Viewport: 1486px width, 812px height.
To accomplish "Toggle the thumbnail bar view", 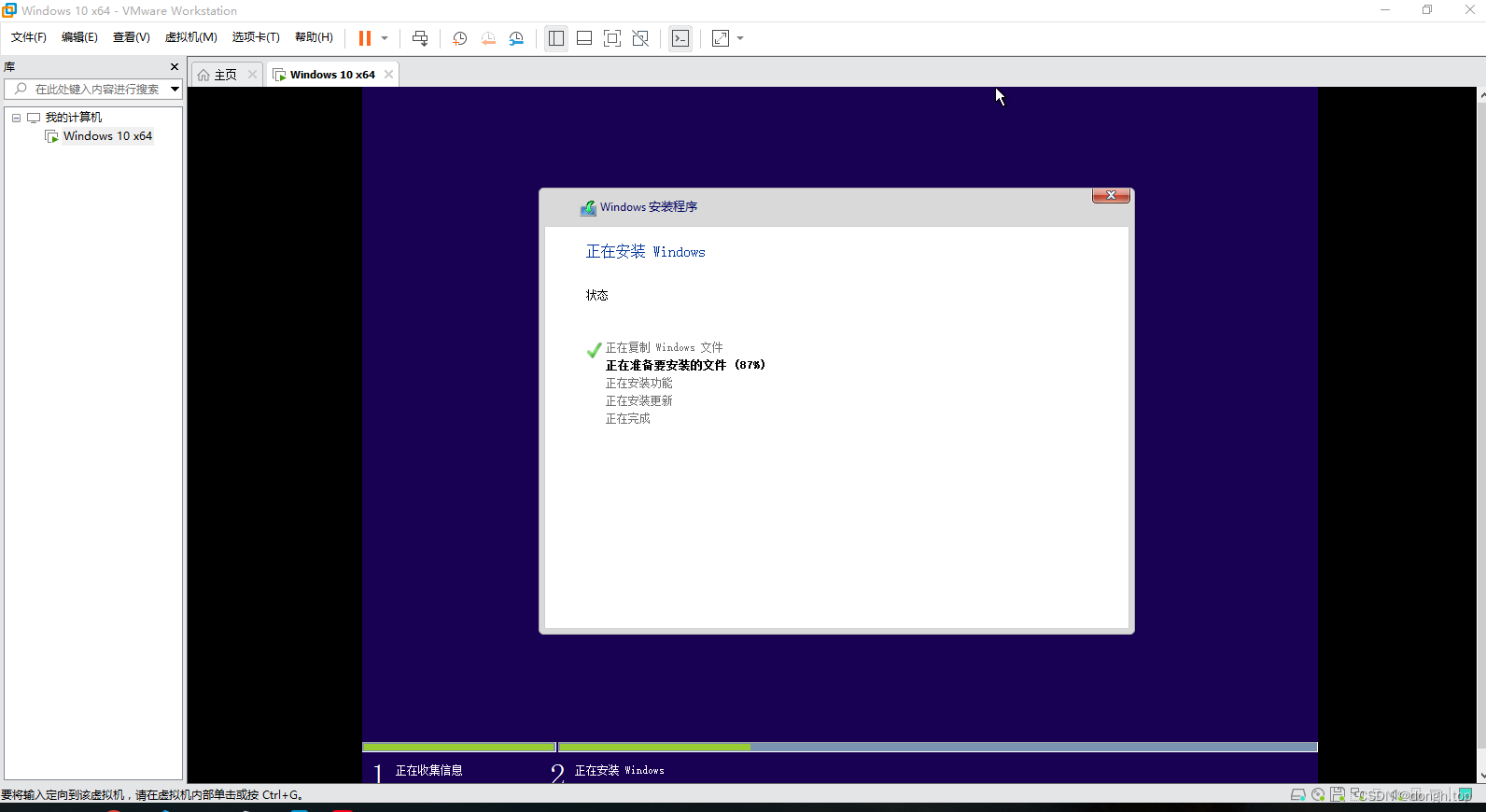I will pos(584,38).
